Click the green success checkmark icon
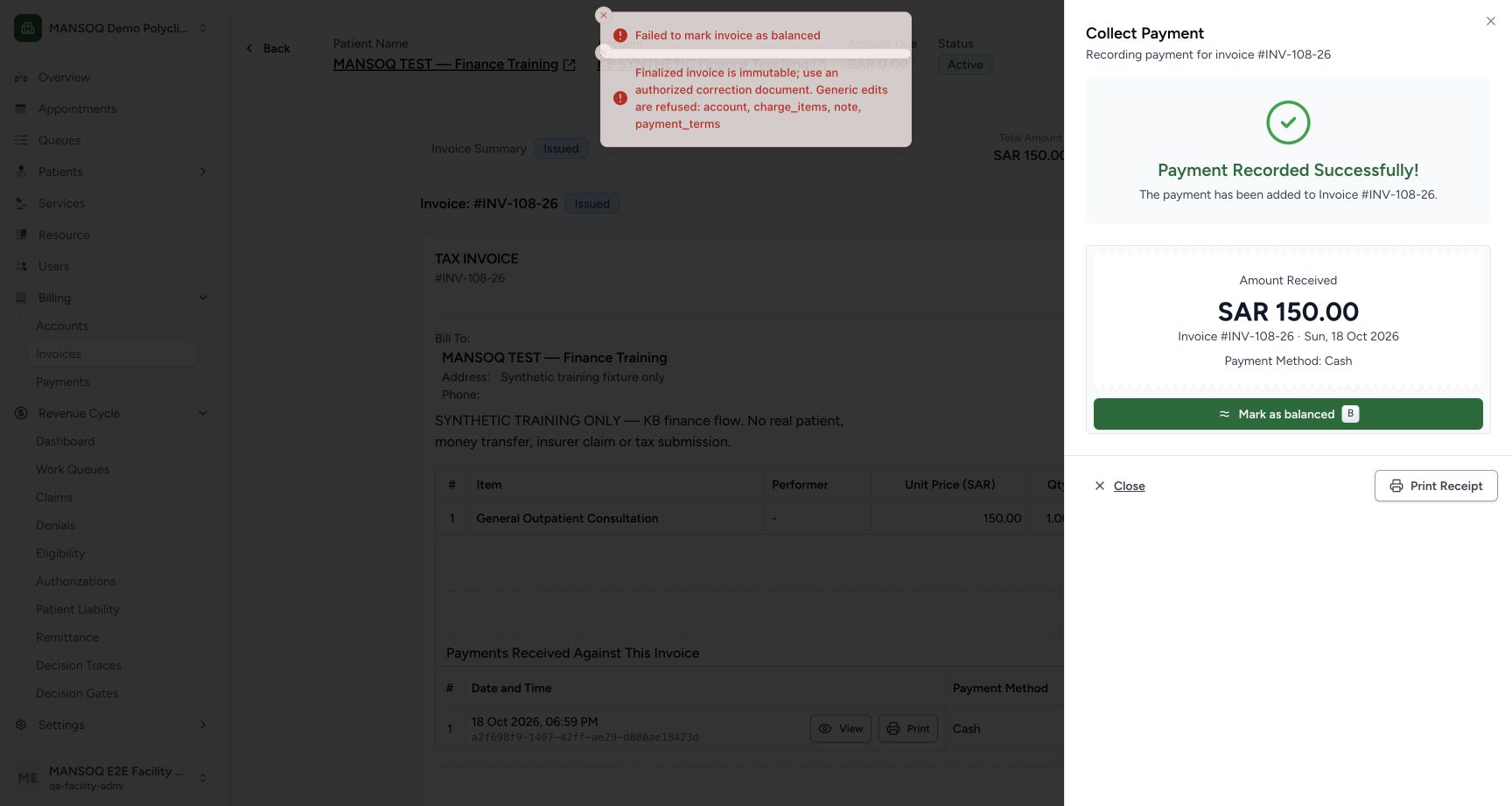Viewport: 1512px width, 806px height. click(x=1288, y=123)
